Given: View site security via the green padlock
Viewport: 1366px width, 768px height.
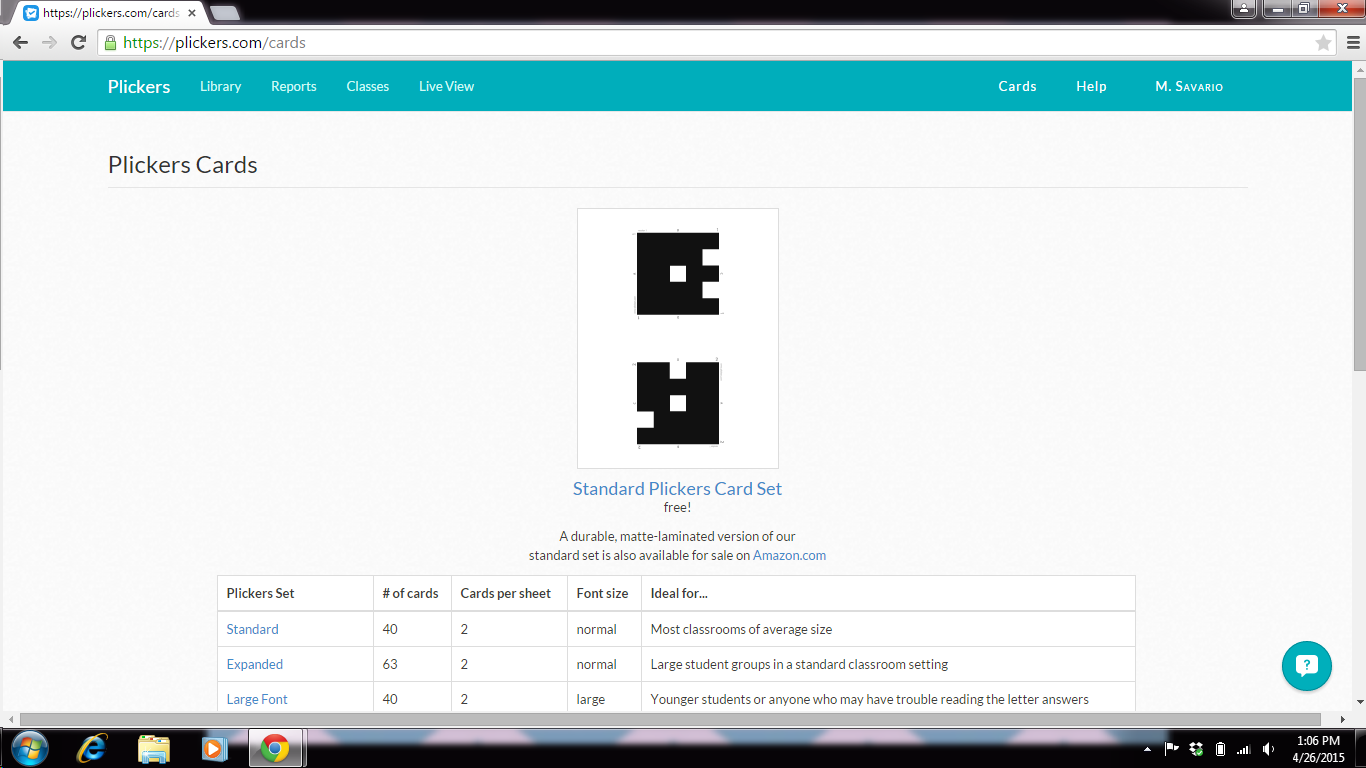Looking at the screenshot, I should [110, 43].
